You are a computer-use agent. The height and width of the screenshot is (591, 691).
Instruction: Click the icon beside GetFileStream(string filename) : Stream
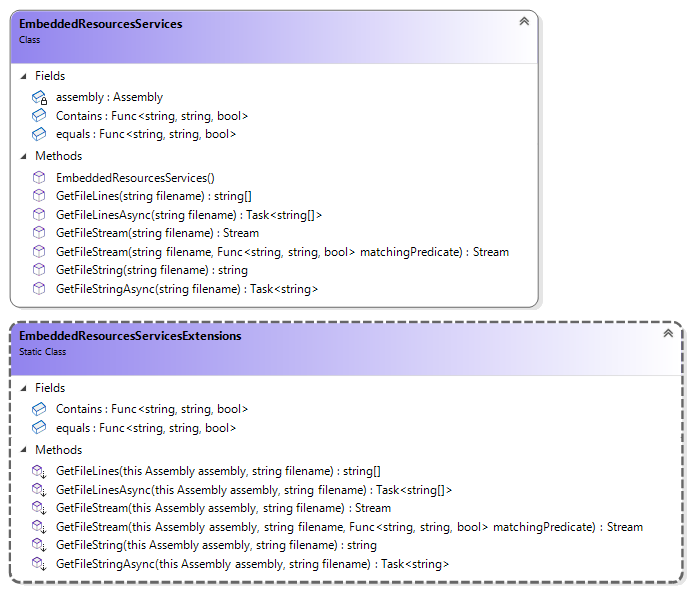[x=39, y=233]
